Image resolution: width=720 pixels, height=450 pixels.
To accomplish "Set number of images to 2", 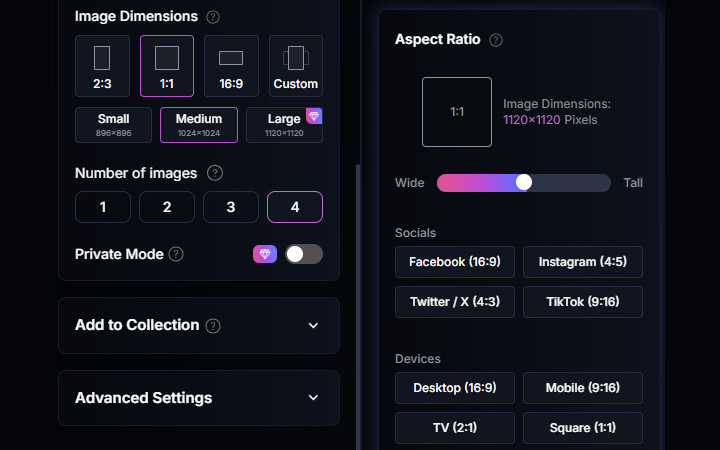I will click(x=167, y=207).
